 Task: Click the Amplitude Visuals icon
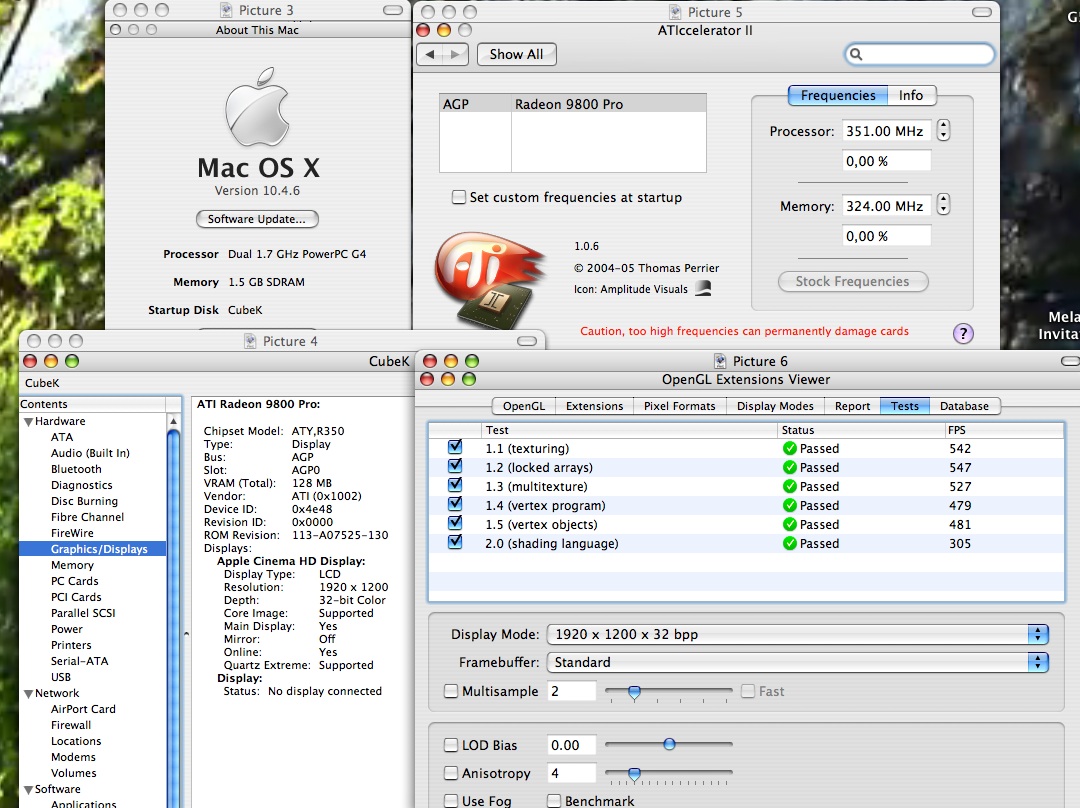pyautogui.click(x=703, y=289)
